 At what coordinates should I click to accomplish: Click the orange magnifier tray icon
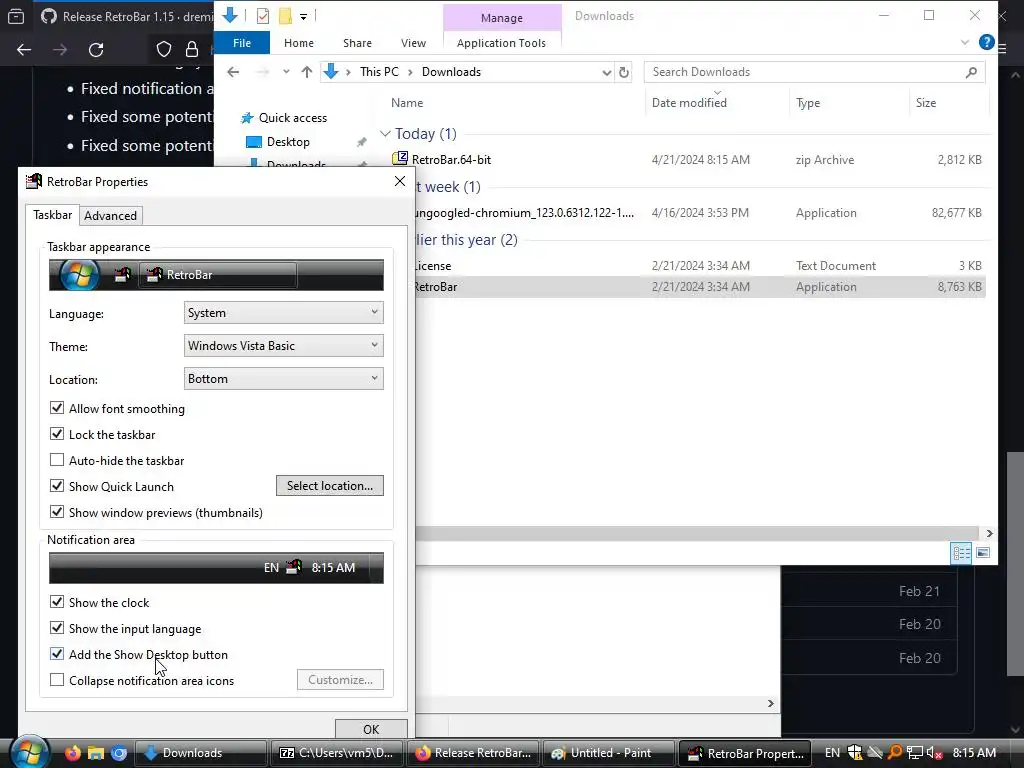coord(895,753)
